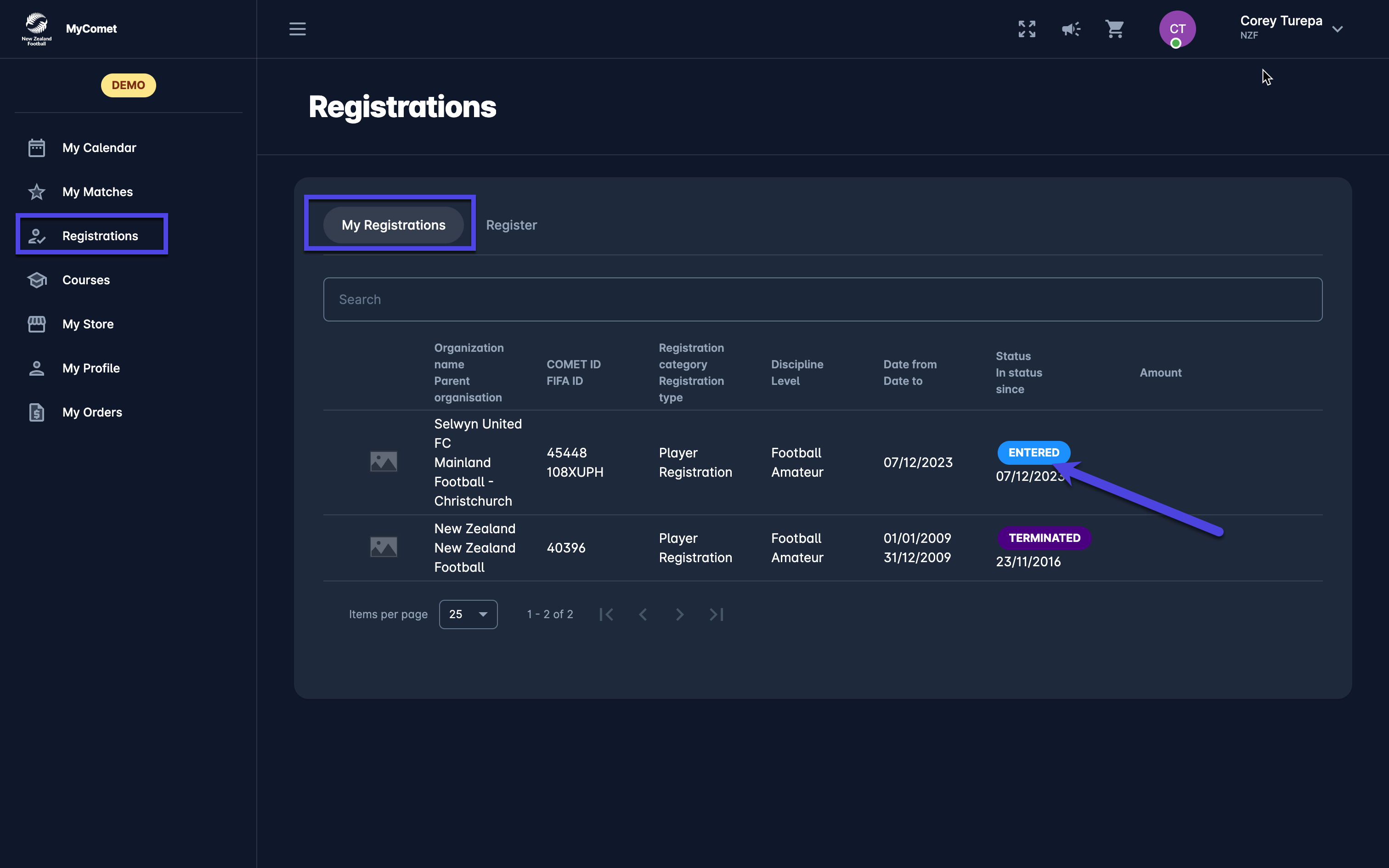Click the hamburger menu icon
The height and width of the screenshot is (868, 1389).
pos(297,28)
